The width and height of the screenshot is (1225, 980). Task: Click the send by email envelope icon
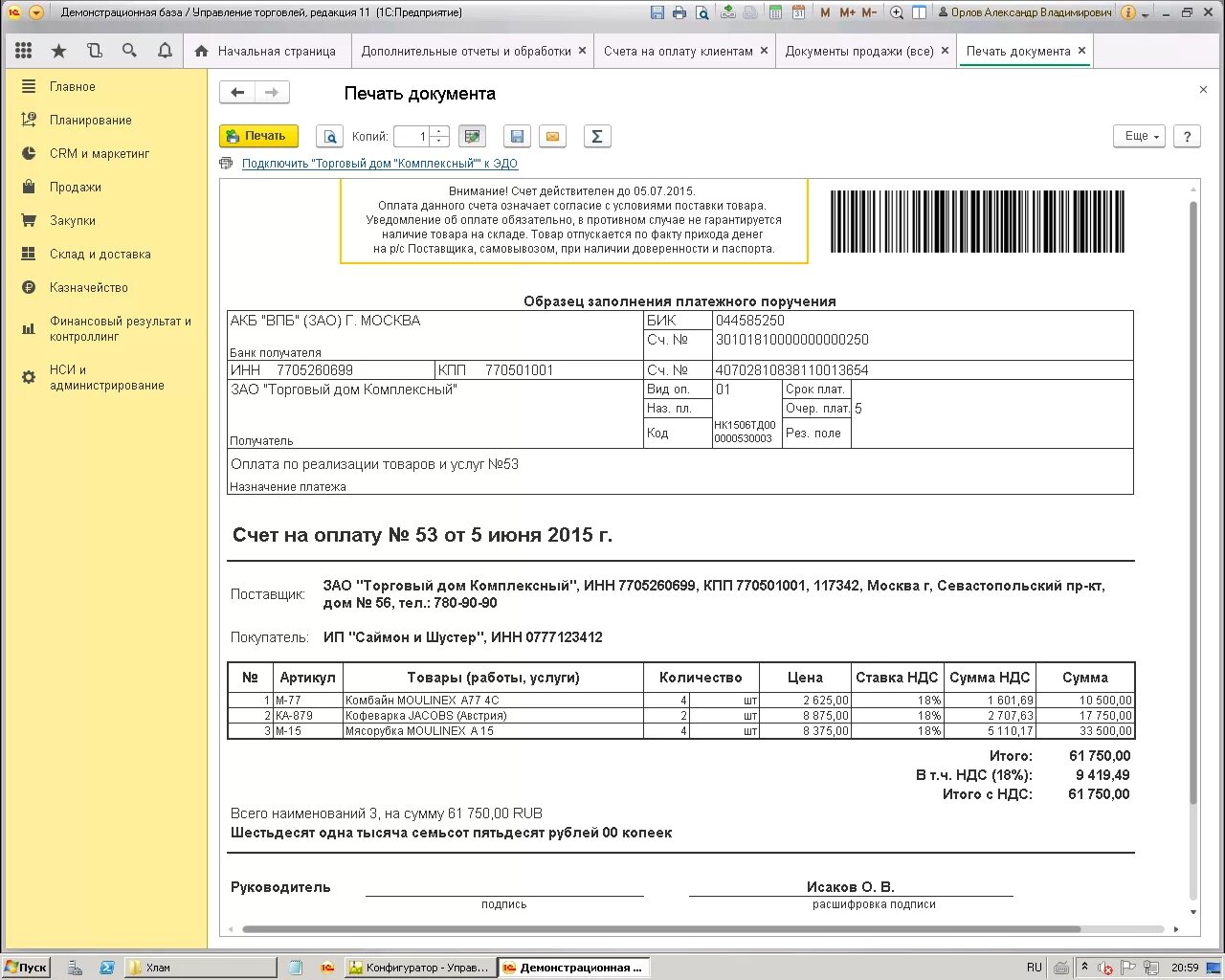pyautogui.click(x=552, y=136)
